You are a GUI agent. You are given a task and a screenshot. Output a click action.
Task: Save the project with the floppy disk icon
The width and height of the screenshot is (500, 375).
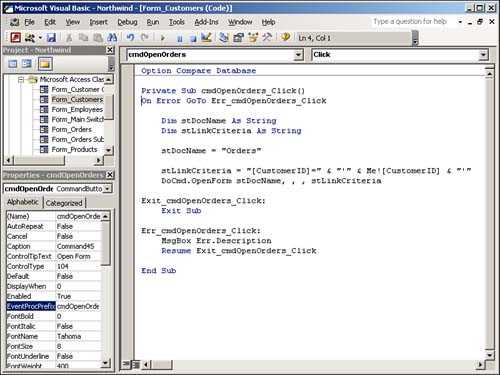click(51, 38)
